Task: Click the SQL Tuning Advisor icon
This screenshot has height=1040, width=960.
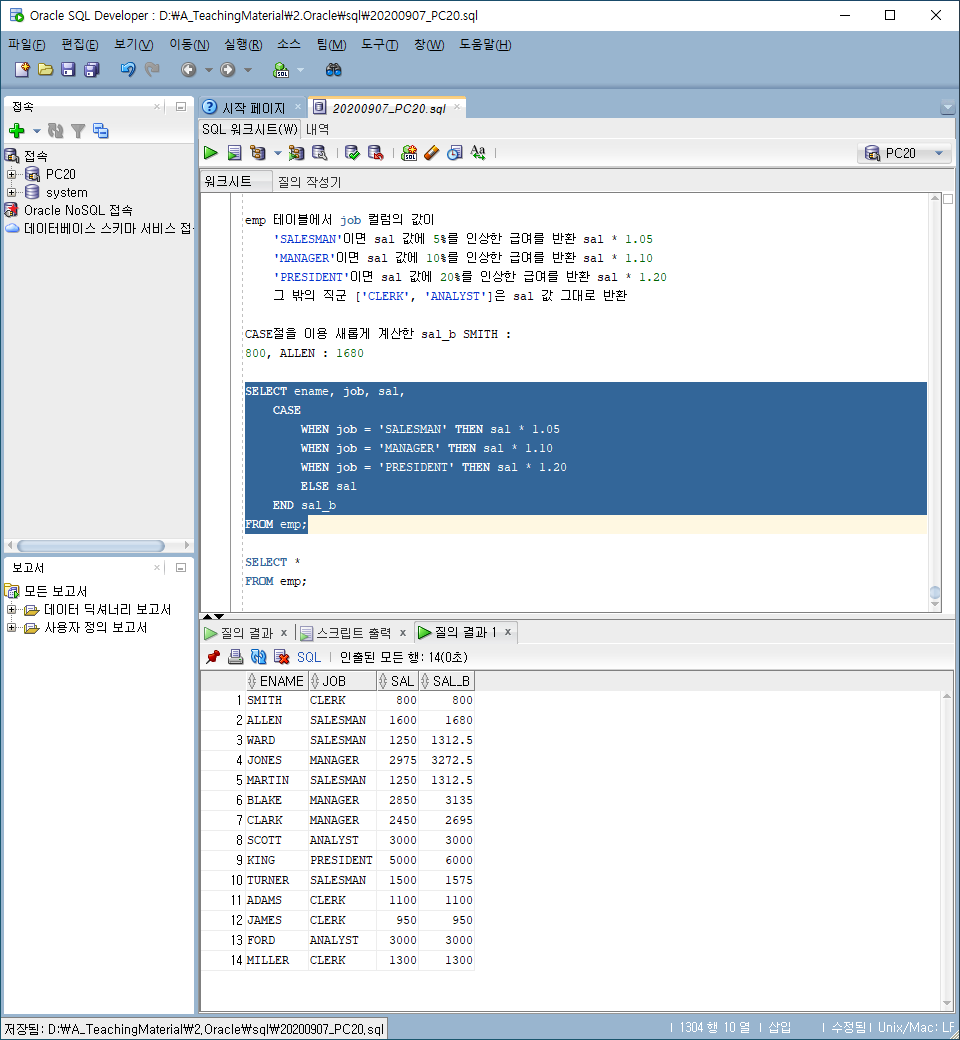Action: pyautogui.click(x=320, y=153)
